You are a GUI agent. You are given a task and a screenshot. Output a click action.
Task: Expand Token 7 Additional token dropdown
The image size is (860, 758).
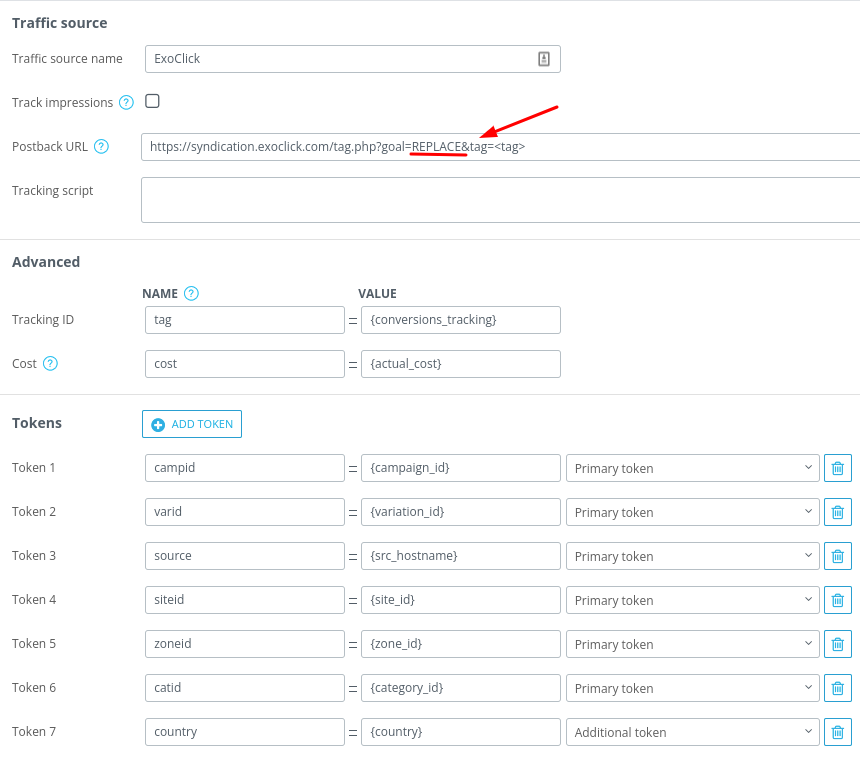[x=692, y=732]
